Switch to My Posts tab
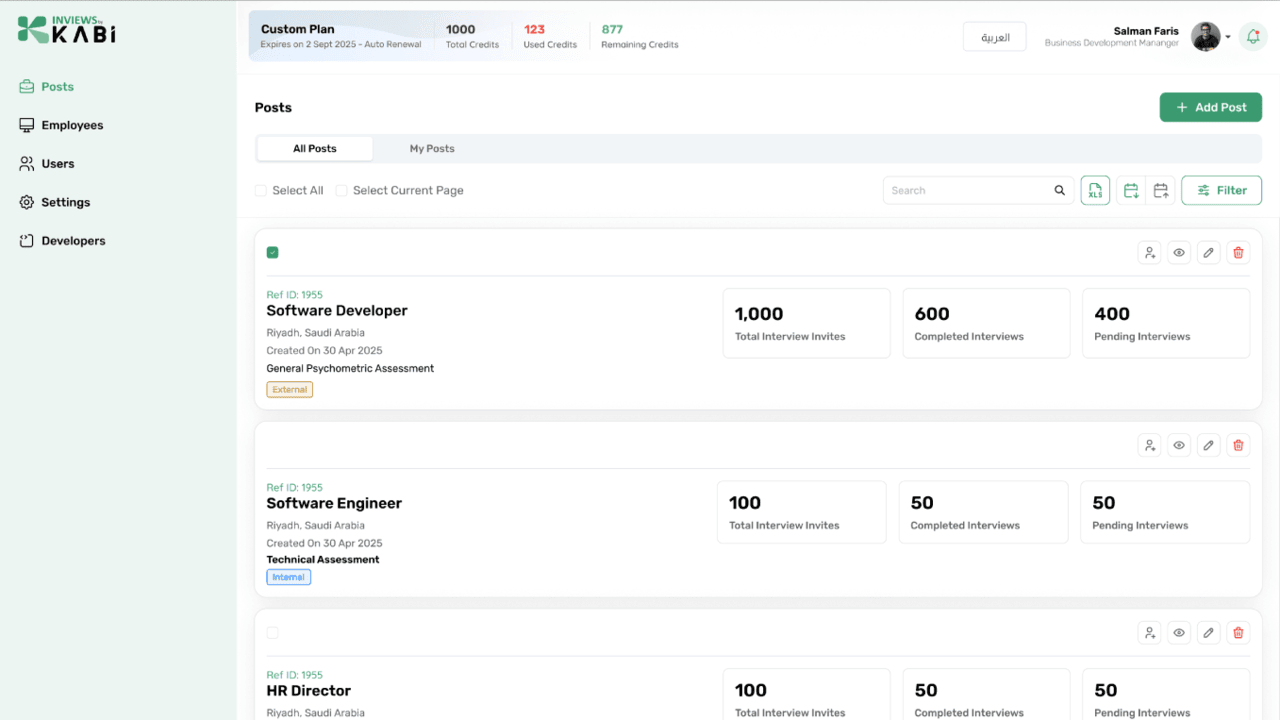 432,149
